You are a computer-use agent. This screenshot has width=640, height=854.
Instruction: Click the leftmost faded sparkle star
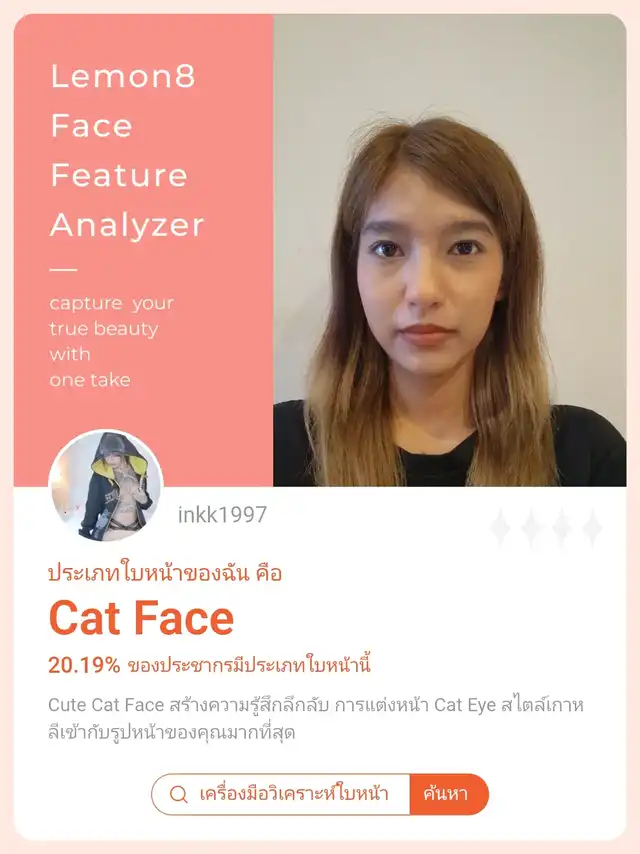(x=501, y=527)
